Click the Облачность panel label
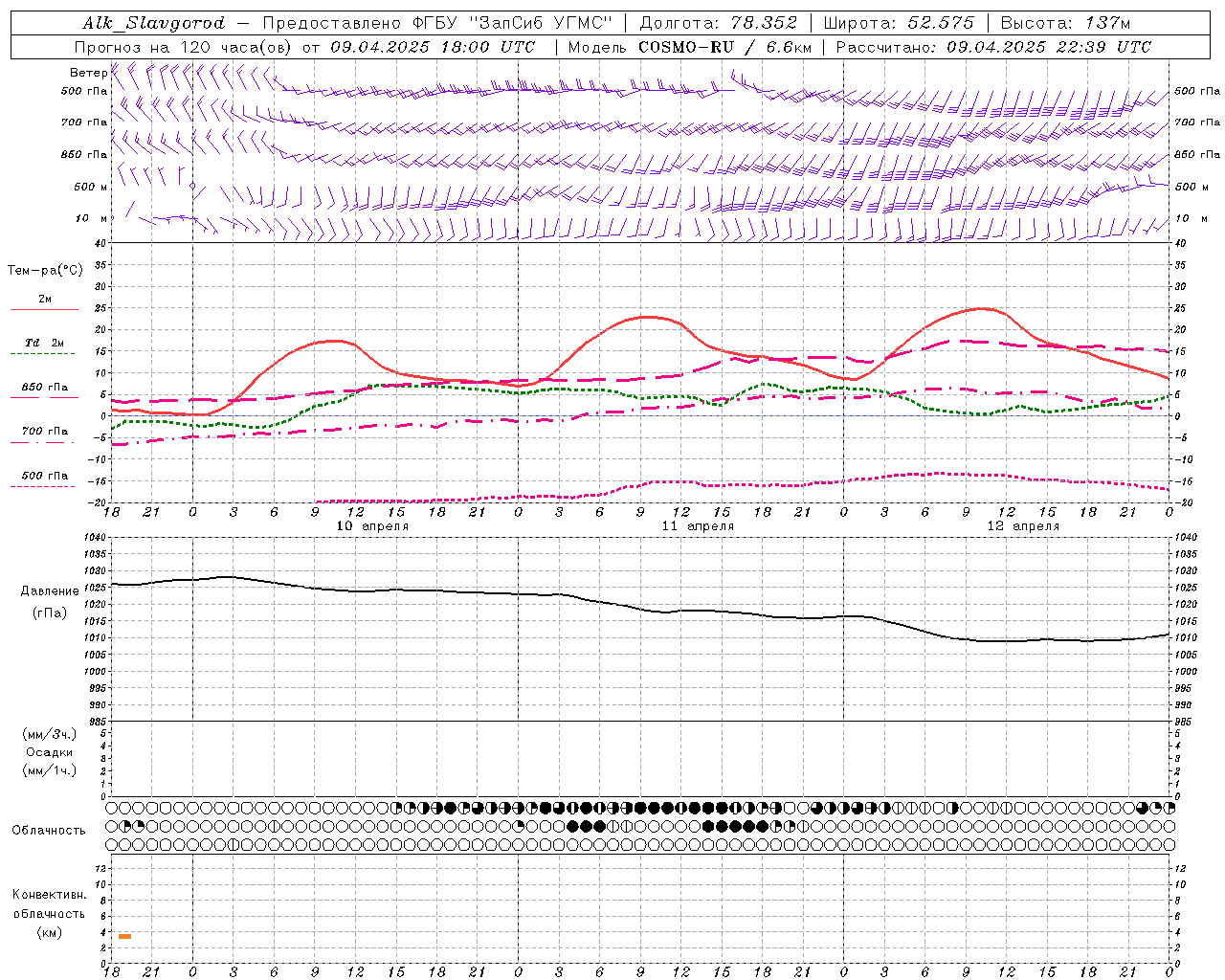Screen dimensions: 1225x980 (49, 831)
